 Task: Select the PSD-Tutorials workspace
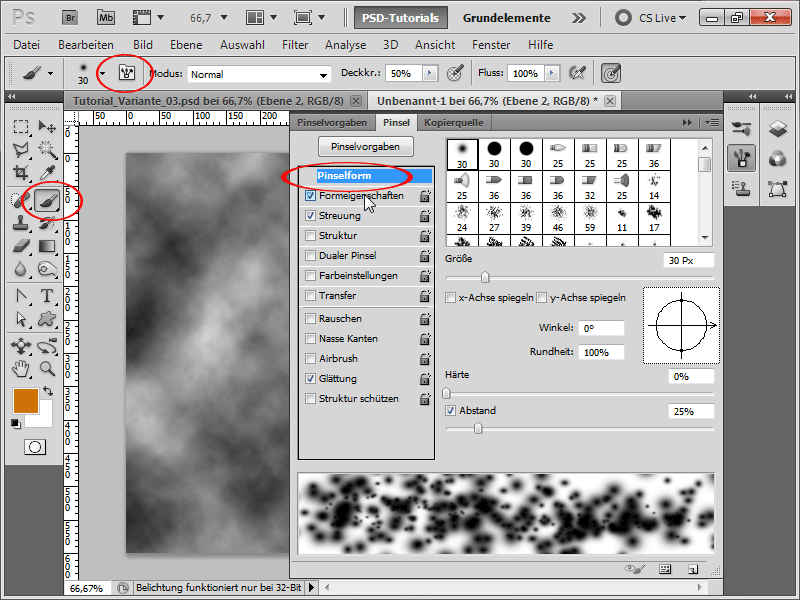click(x=401, y=18)
